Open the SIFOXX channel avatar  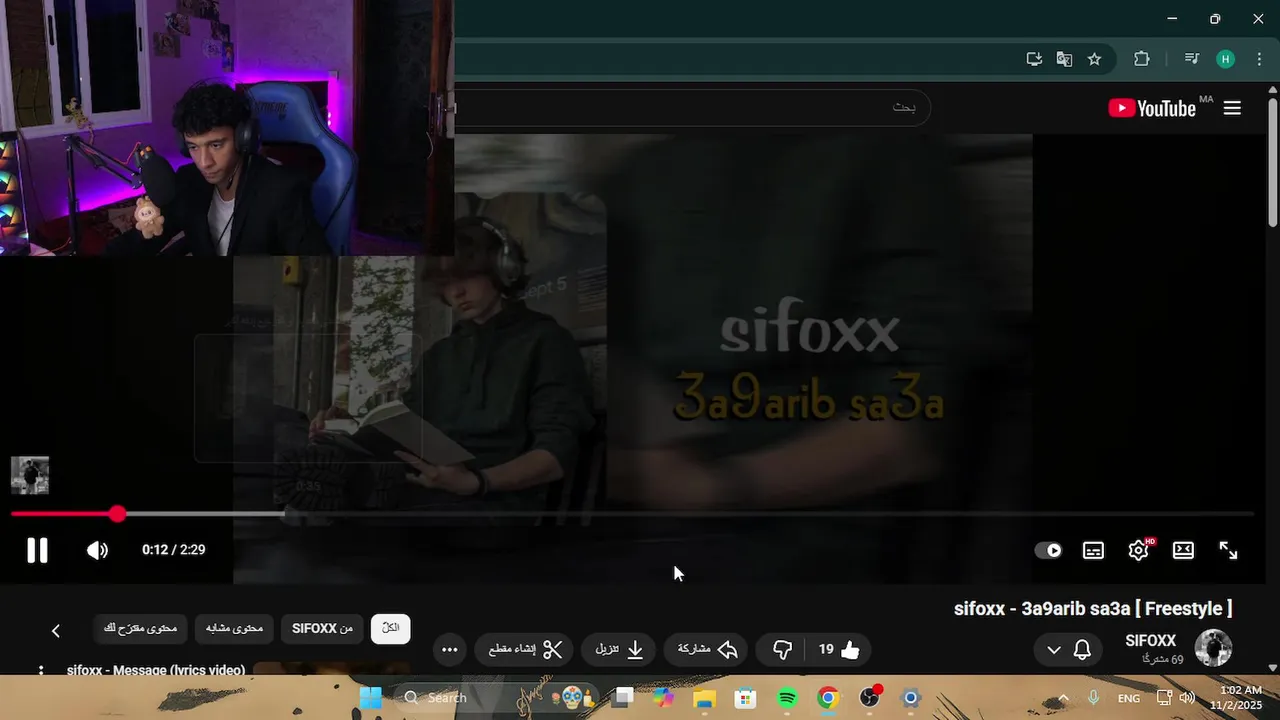[1213, 648]
